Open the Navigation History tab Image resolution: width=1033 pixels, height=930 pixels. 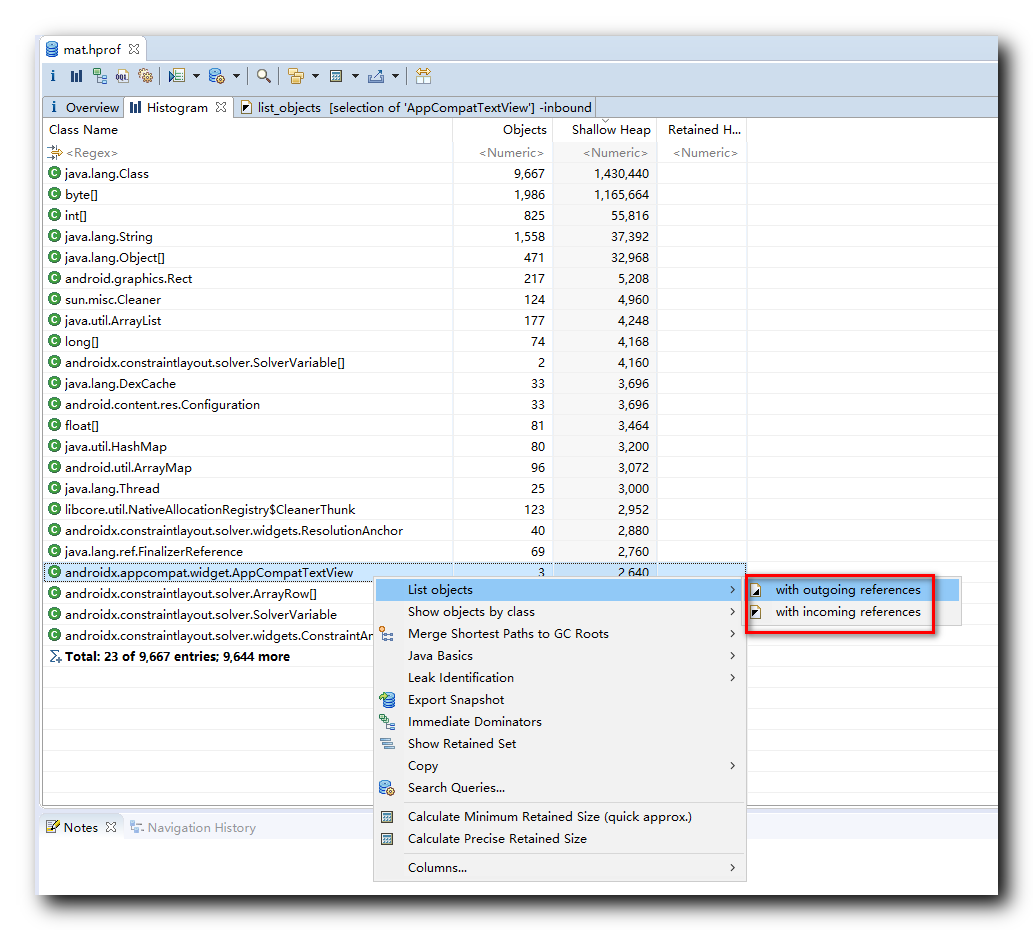pyautogui.click(x=192, y=827)
